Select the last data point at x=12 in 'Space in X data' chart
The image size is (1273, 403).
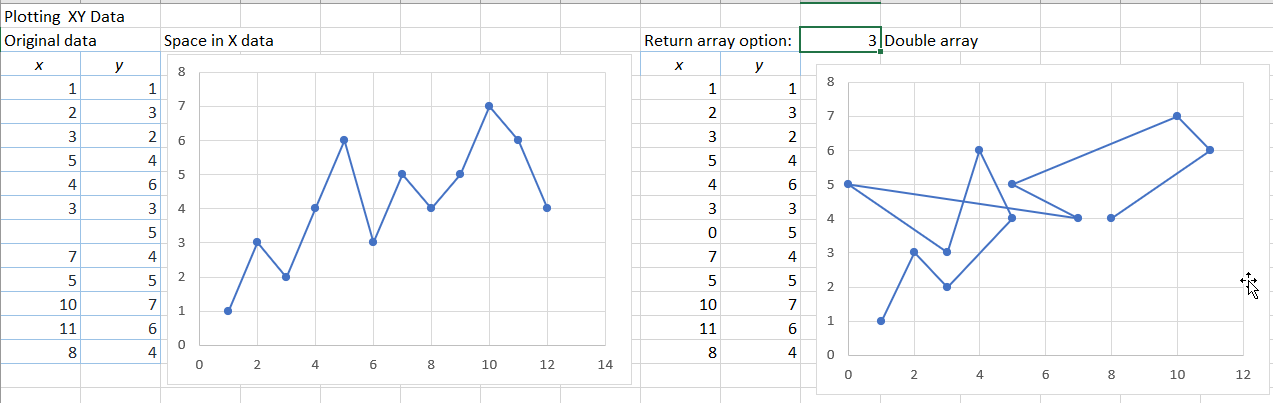click(x=547, y=208)
